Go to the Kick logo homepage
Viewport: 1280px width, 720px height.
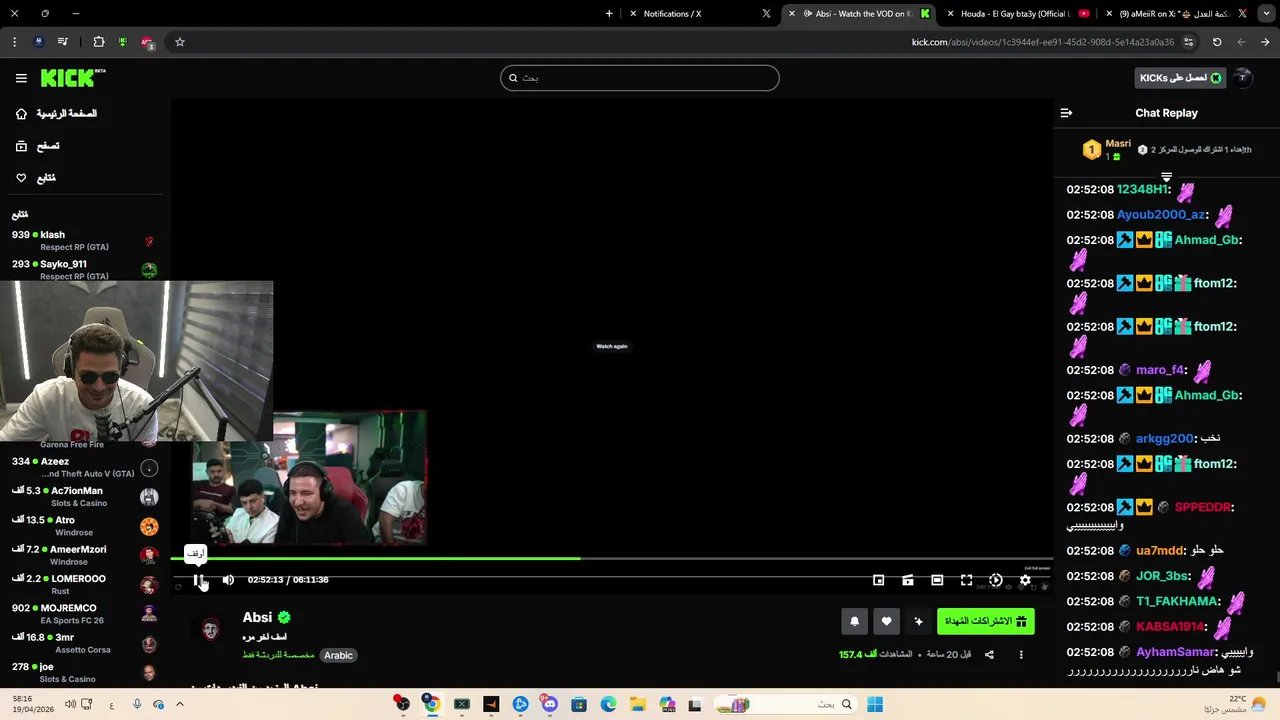click(73, 77)
